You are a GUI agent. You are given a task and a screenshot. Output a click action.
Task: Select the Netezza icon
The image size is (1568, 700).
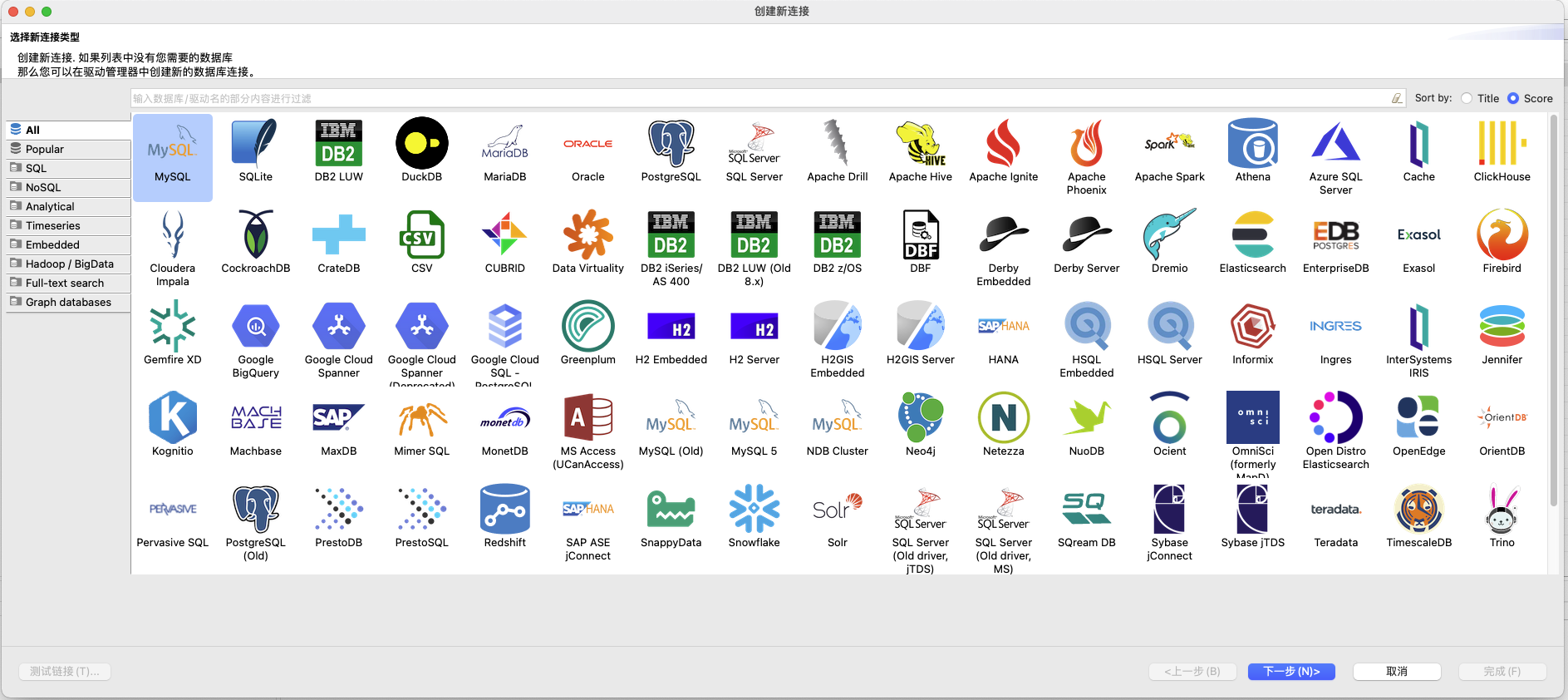pos(1004,418)
